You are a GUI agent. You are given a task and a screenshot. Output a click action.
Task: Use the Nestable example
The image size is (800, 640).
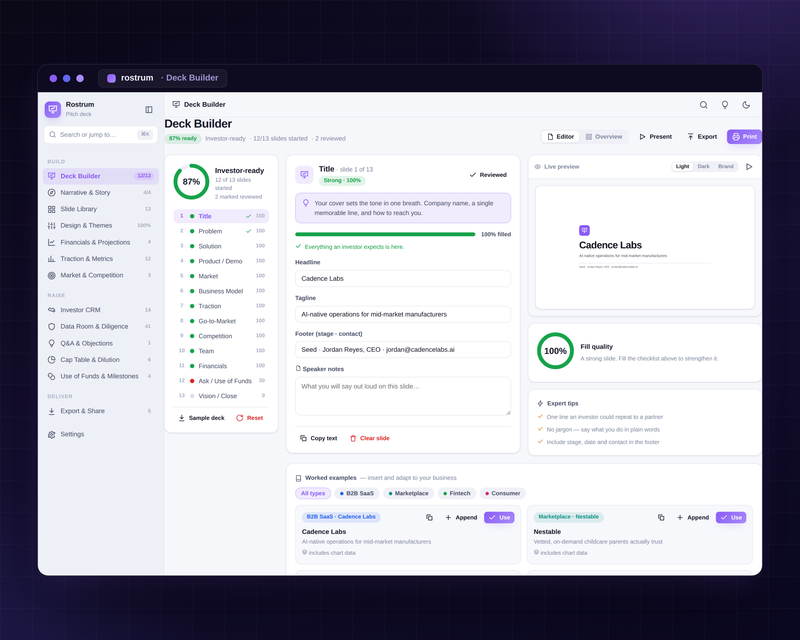tap(731, 518)
